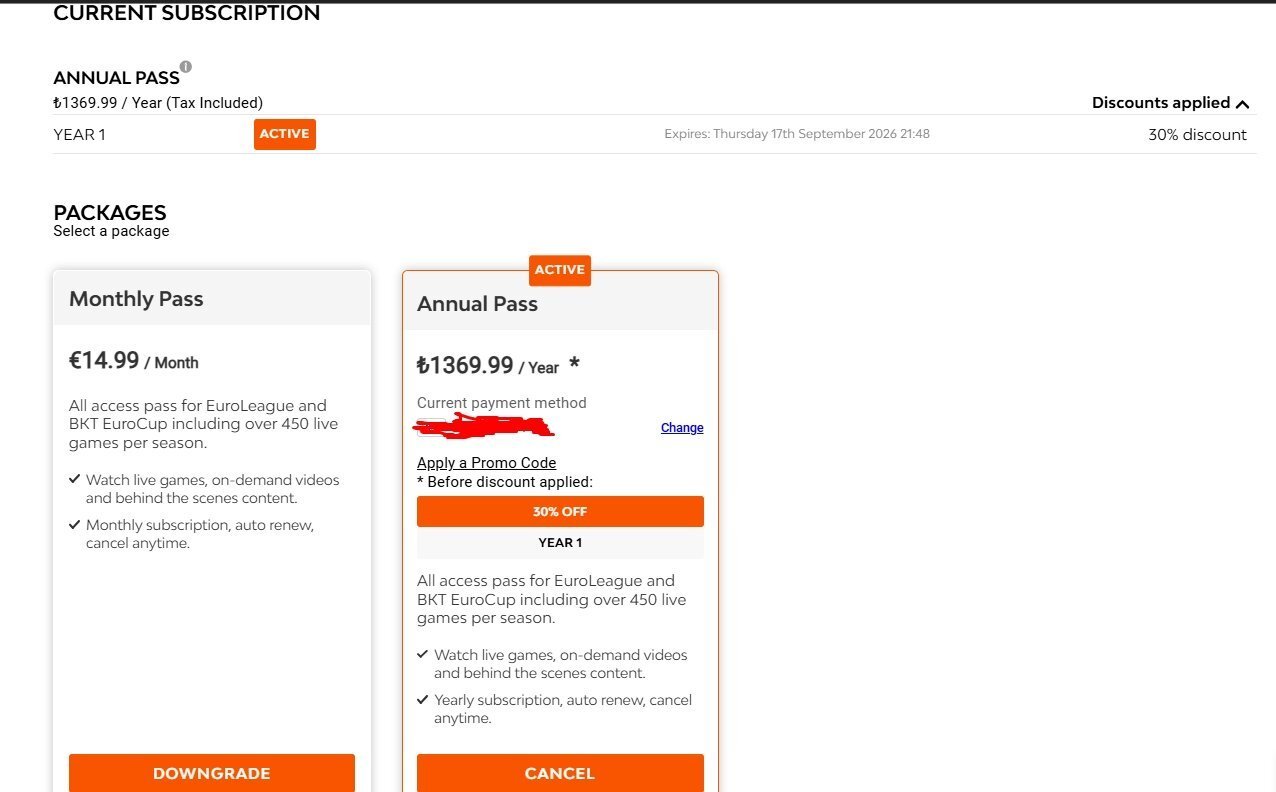Click the Discounts applied label
This screenshot has width=1276, height=792.
[x=1160, y=103]
